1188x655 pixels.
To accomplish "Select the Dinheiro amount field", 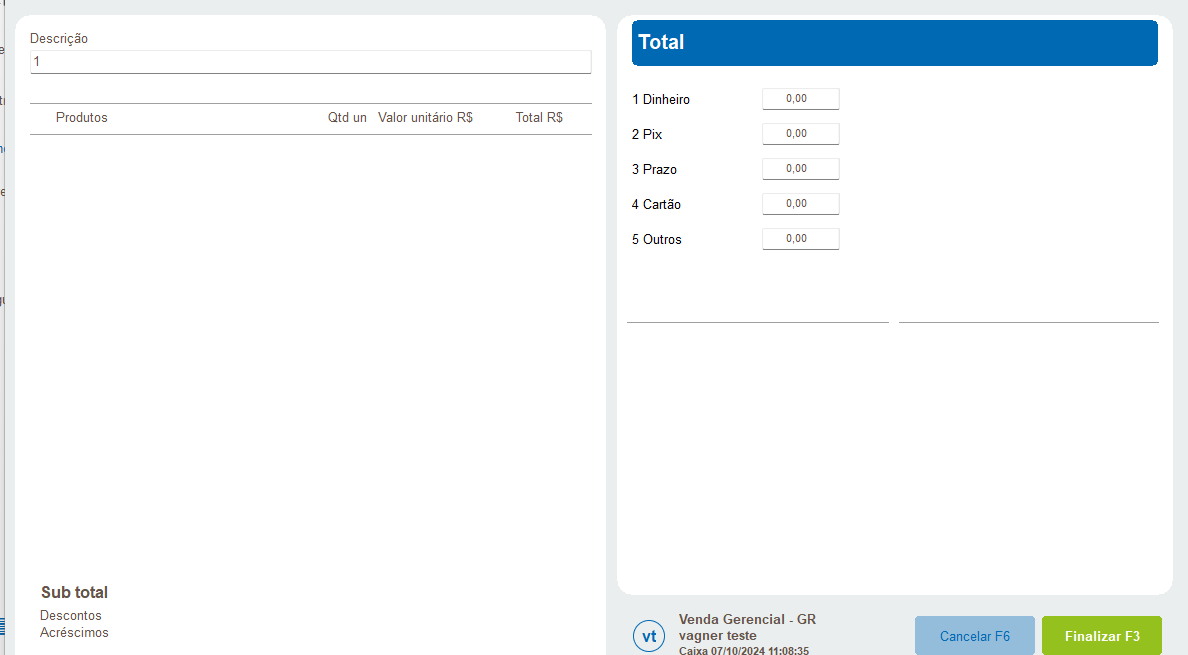I will point(800,99).
